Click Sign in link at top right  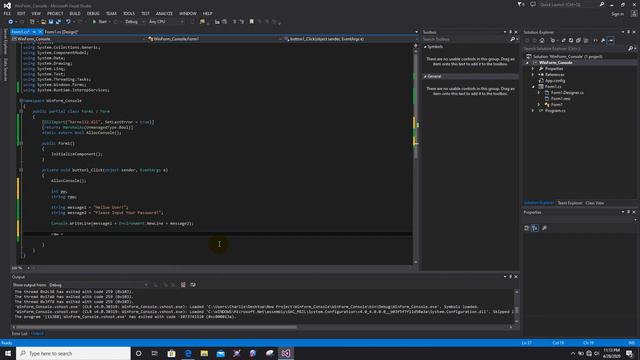pos(618,14)
